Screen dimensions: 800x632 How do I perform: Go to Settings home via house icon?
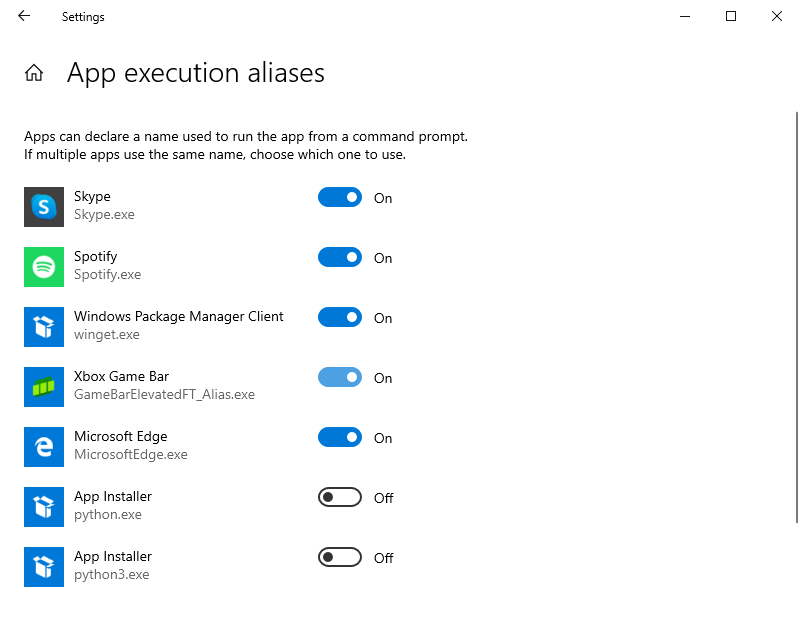[34, 73]
